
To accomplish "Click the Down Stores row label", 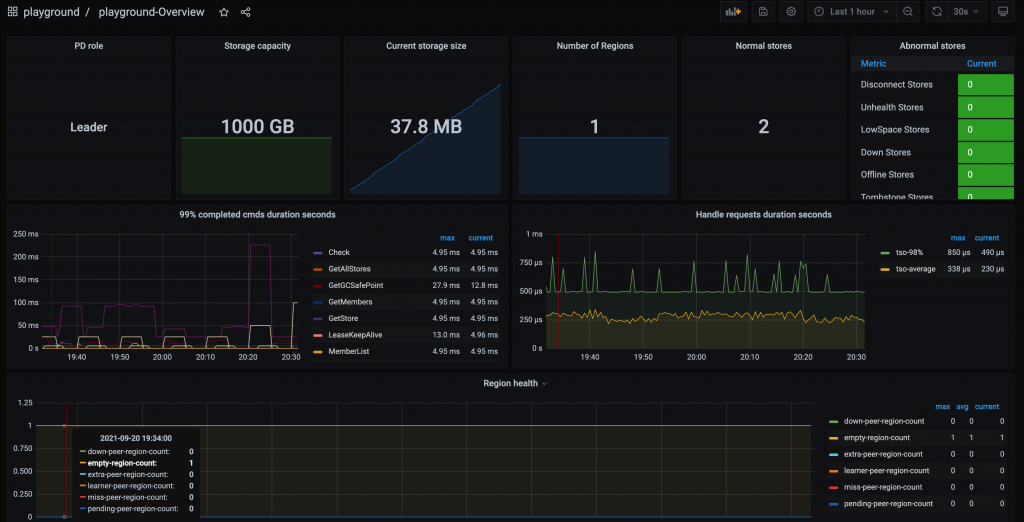I will click(886, 152).
